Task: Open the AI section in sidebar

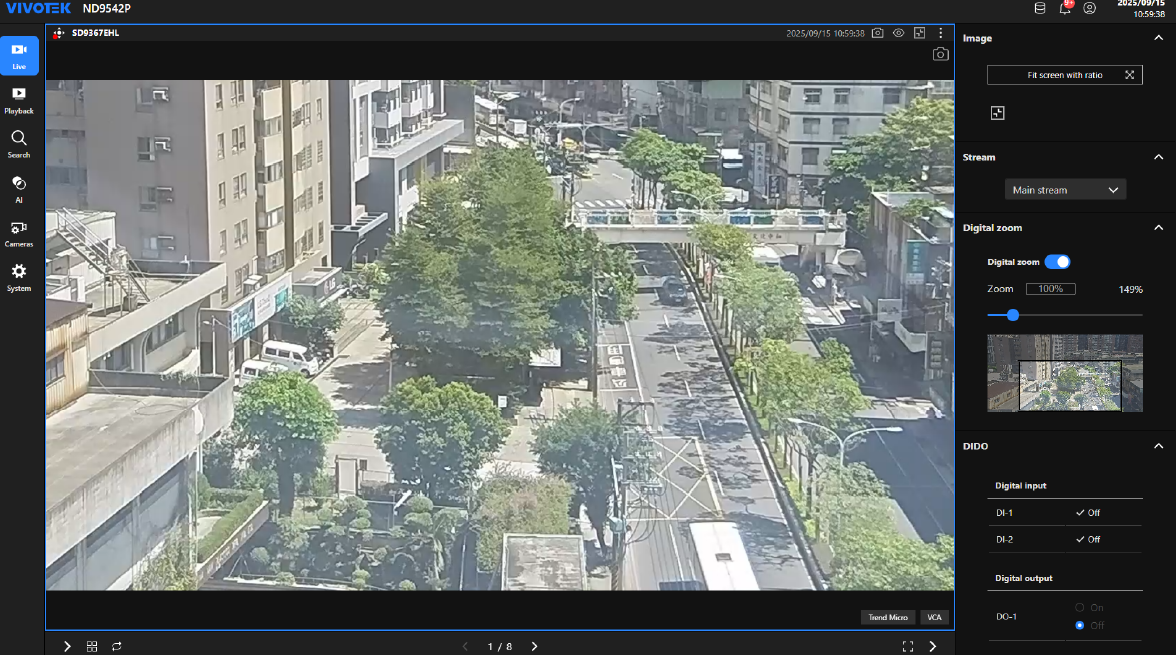Action: pos(19,187)
